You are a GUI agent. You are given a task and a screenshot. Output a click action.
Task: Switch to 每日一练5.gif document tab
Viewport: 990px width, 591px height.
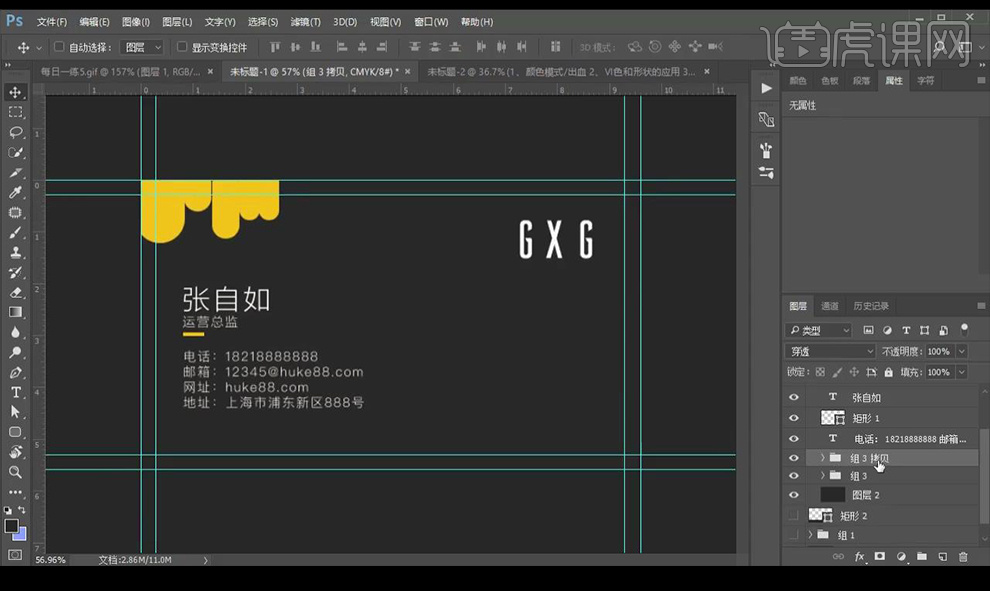click(121, 71)
